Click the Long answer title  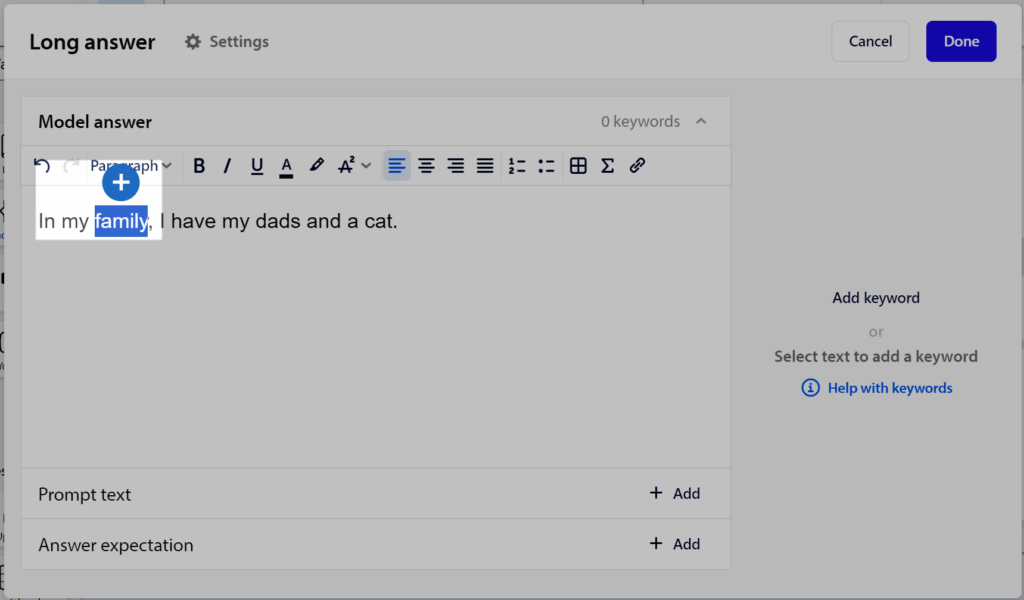click(92, 42)
